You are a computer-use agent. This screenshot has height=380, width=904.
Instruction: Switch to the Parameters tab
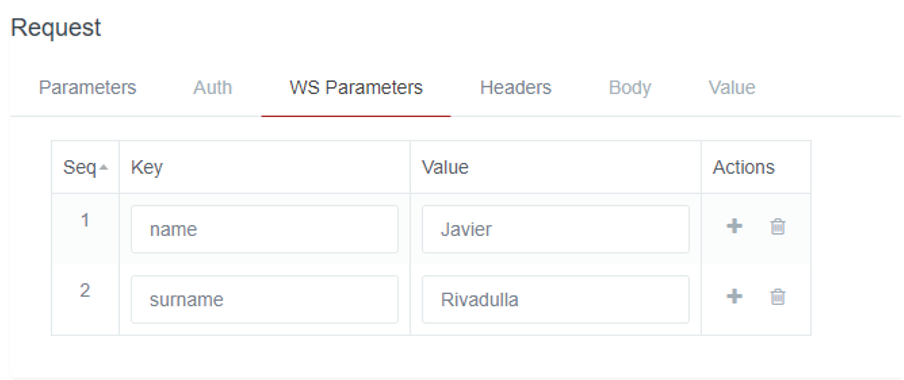[88, 88]
